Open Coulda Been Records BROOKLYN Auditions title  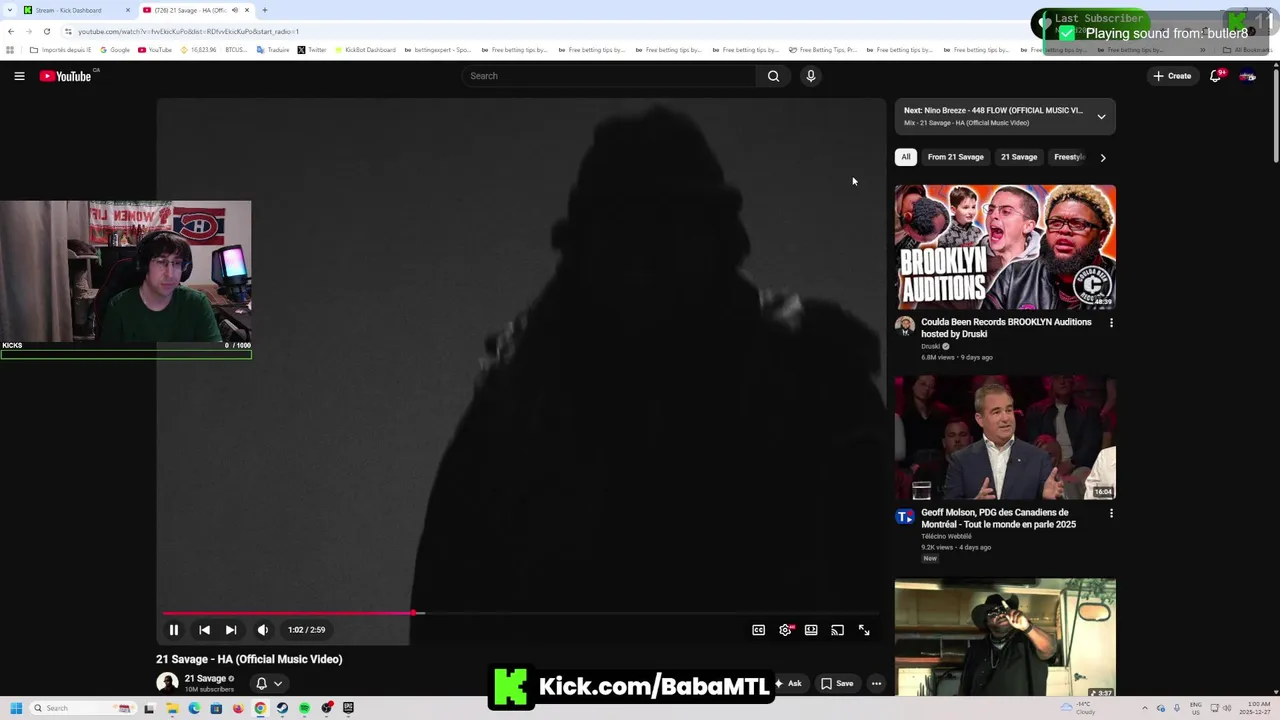[x=1006, y=328]
